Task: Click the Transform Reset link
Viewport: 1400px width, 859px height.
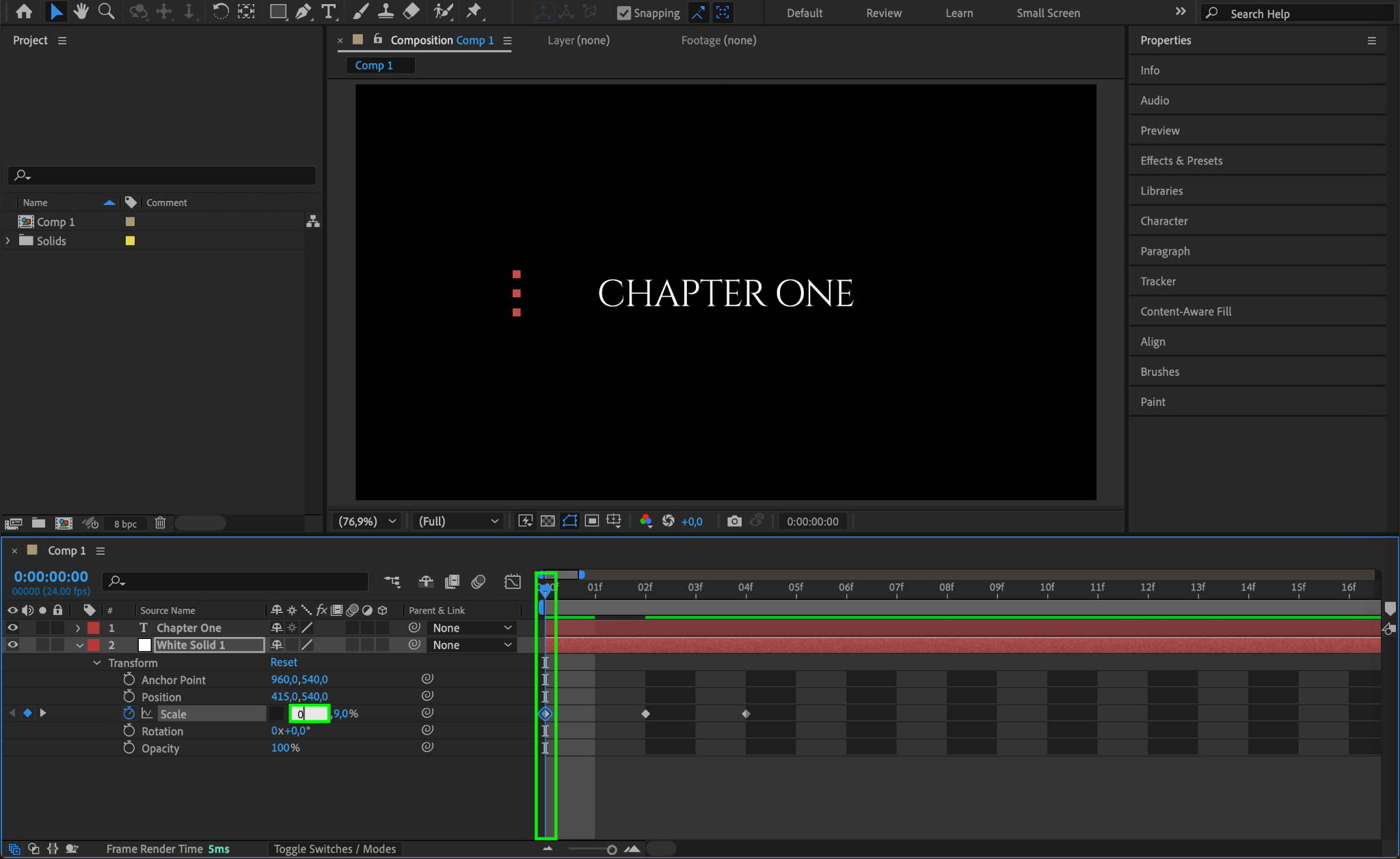Action: pos(283,662)
